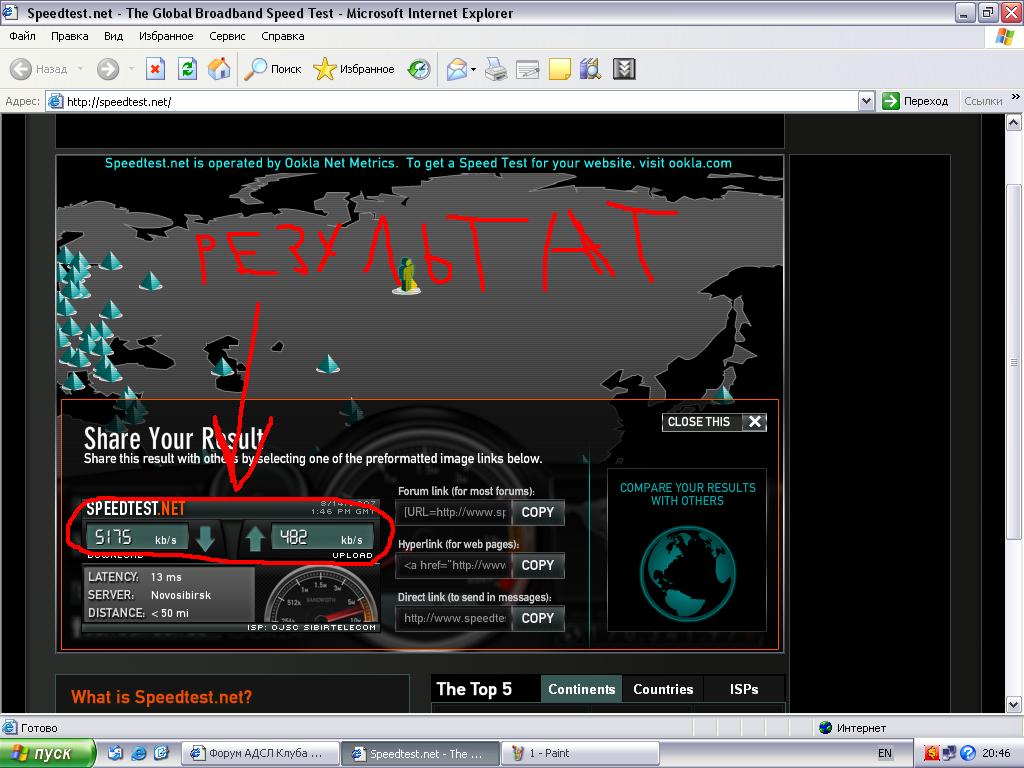Click the page icon in address bar
Screen dimensions: 1024x768
pos(56,101)
